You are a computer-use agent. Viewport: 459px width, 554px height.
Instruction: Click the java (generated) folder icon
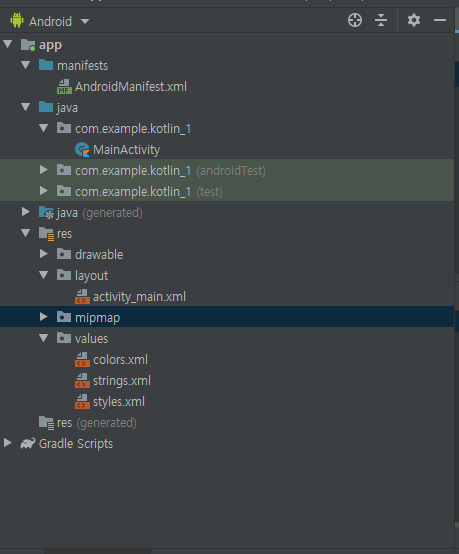coord(46,212)
